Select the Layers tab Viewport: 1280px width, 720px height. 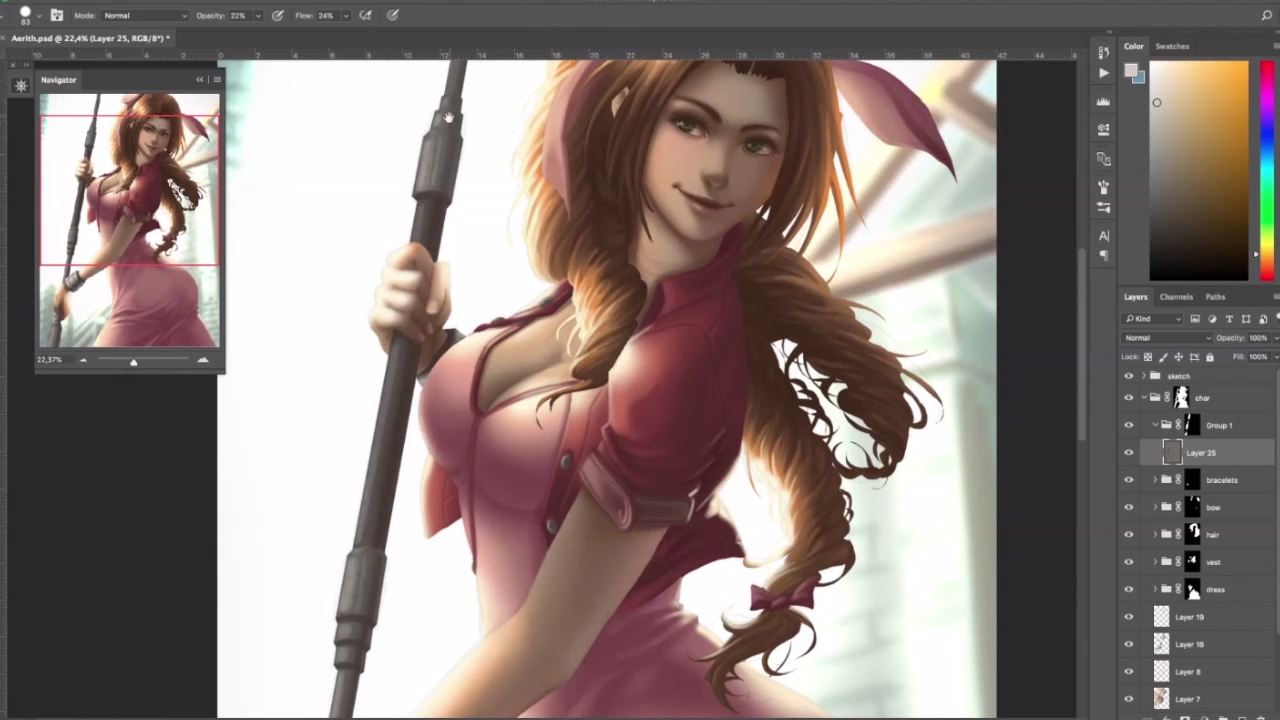1135,297
